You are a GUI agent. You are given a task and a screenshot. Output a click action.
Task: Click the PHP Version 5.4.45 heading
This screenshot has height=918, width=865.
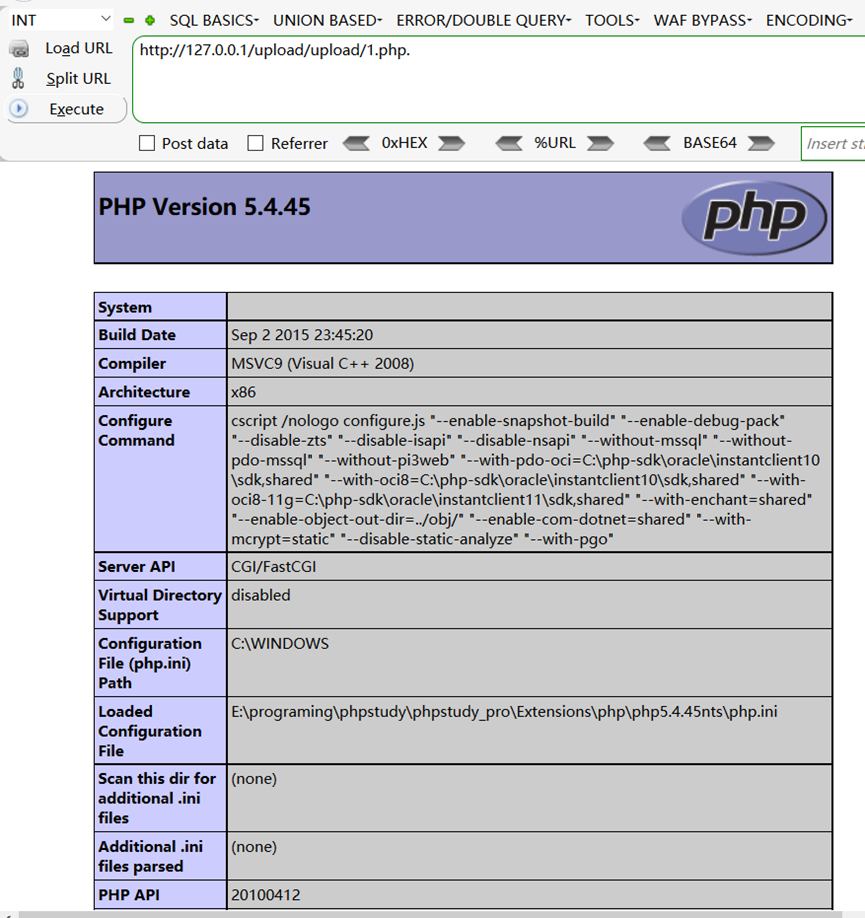point(204,207)
